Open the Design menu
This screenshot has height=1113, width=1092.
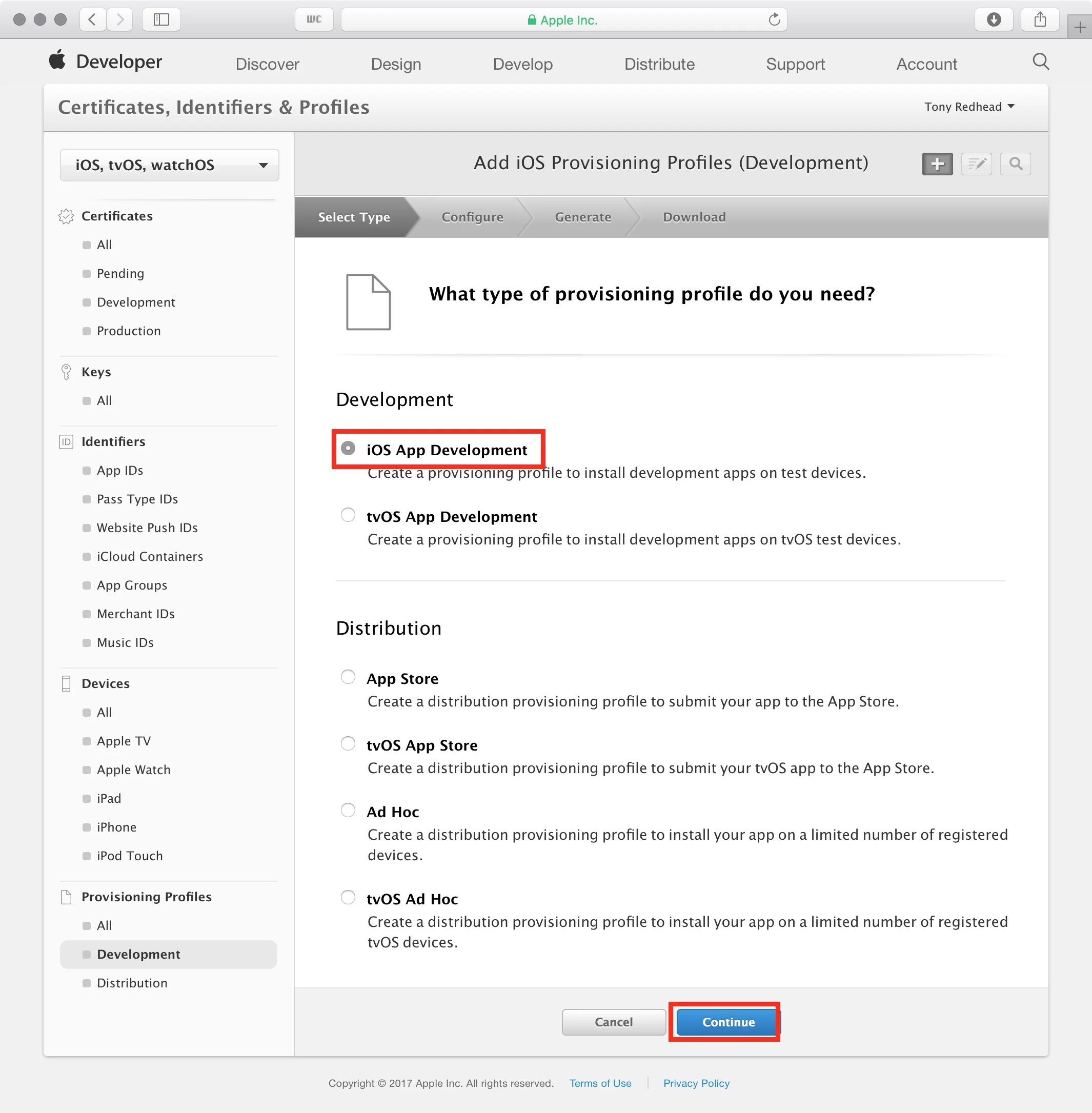click(x=396, y=64)
